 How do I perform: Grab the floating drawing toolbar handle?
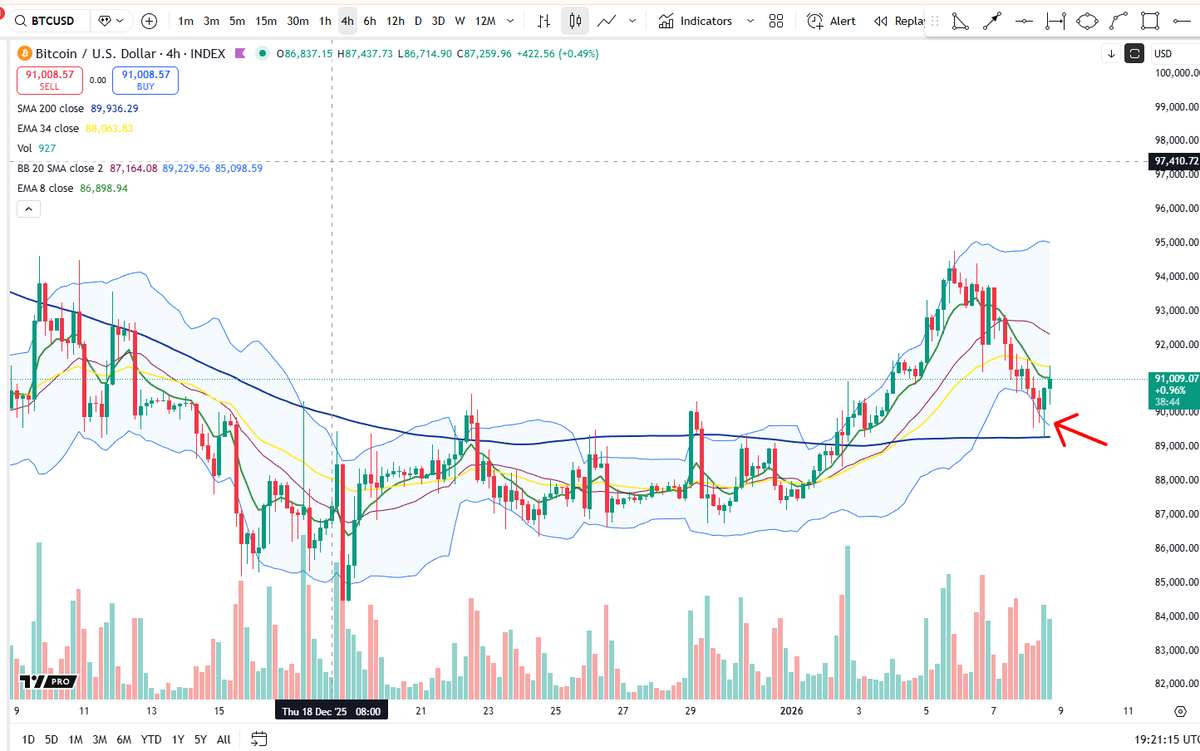pos(937,20)
